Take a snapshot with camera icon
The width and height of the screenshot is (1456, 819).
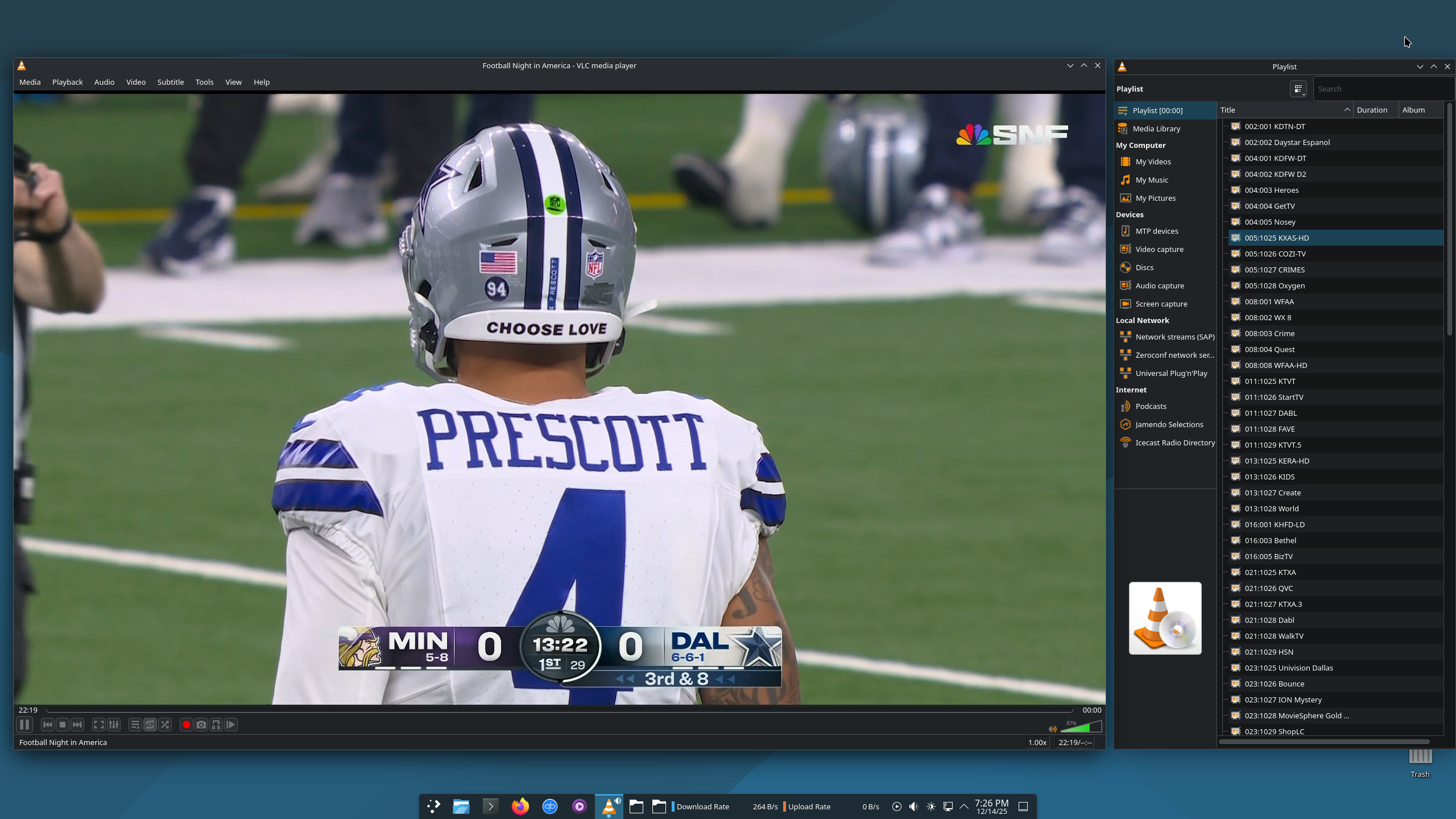pos(201,725)
